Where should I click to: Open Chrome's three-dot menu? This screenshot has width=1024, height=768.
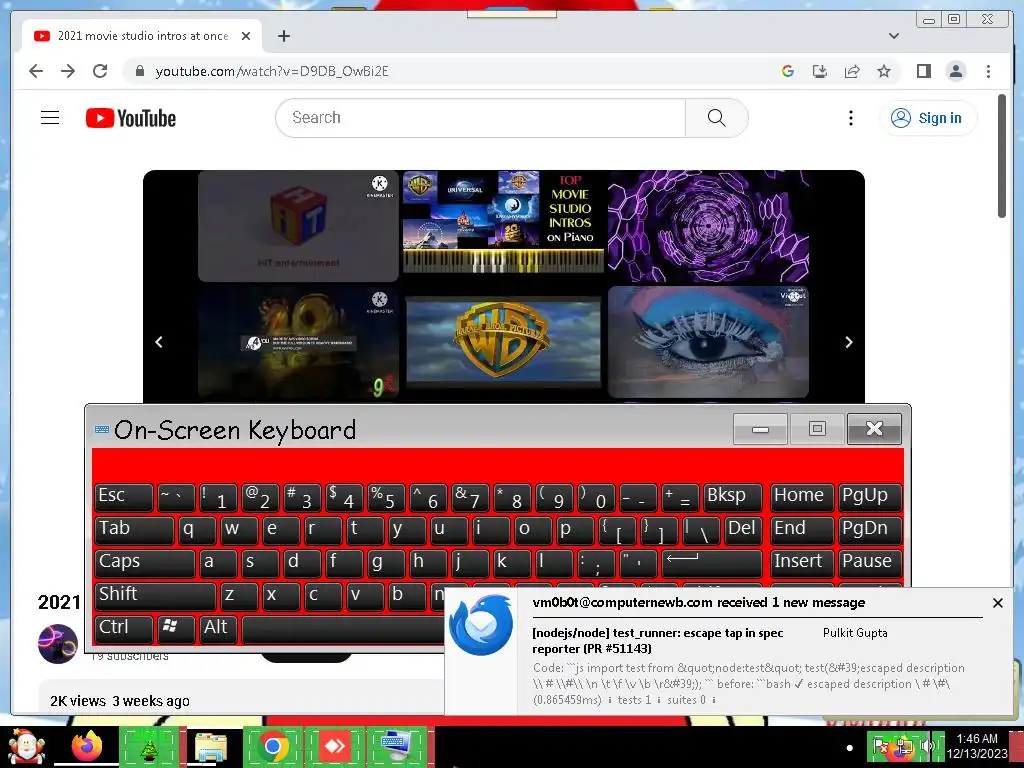(x=988, y=71)
